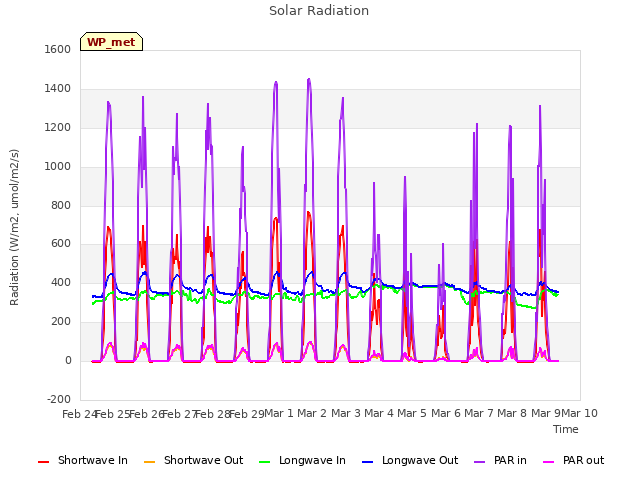Click the Mar 9 x-axis label

coord(546,413)
